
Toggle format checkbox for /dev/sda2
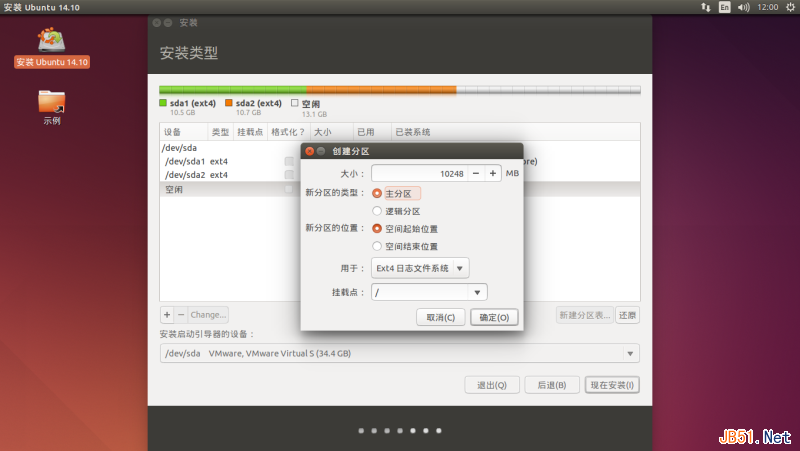tap(289, 174)
